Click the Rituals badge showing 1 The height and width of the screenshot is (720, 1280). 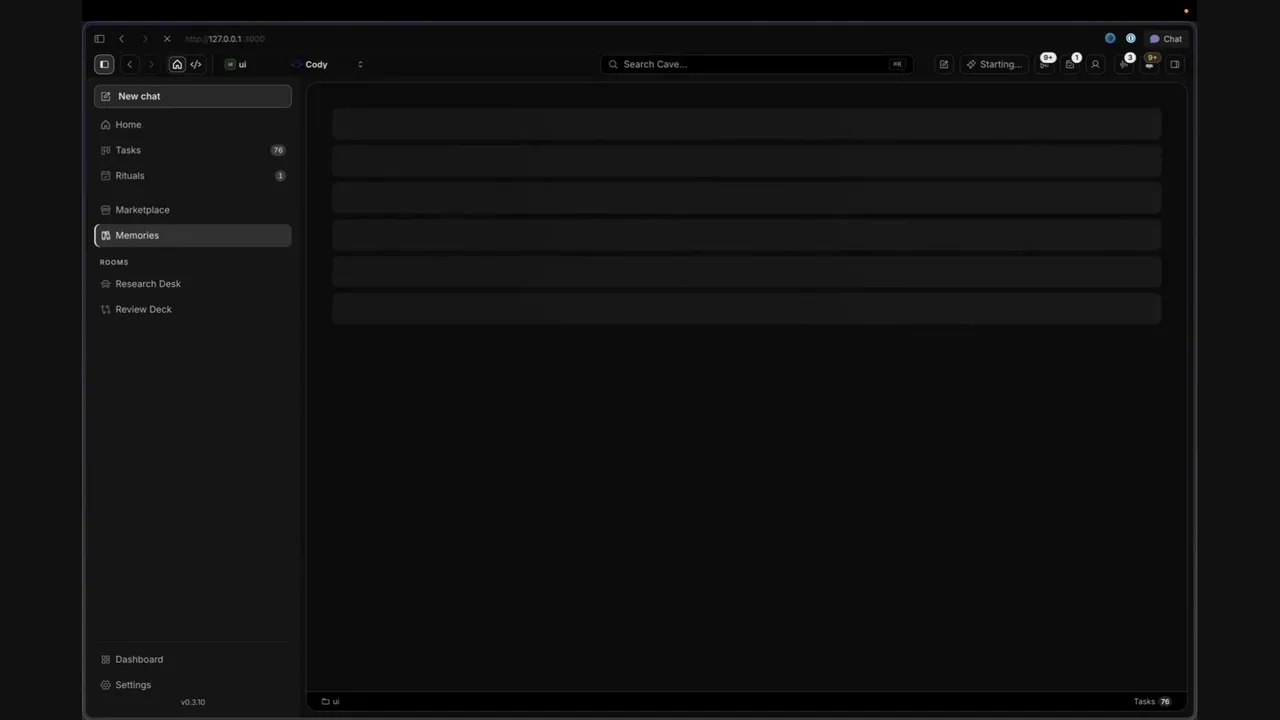[280, 176]
